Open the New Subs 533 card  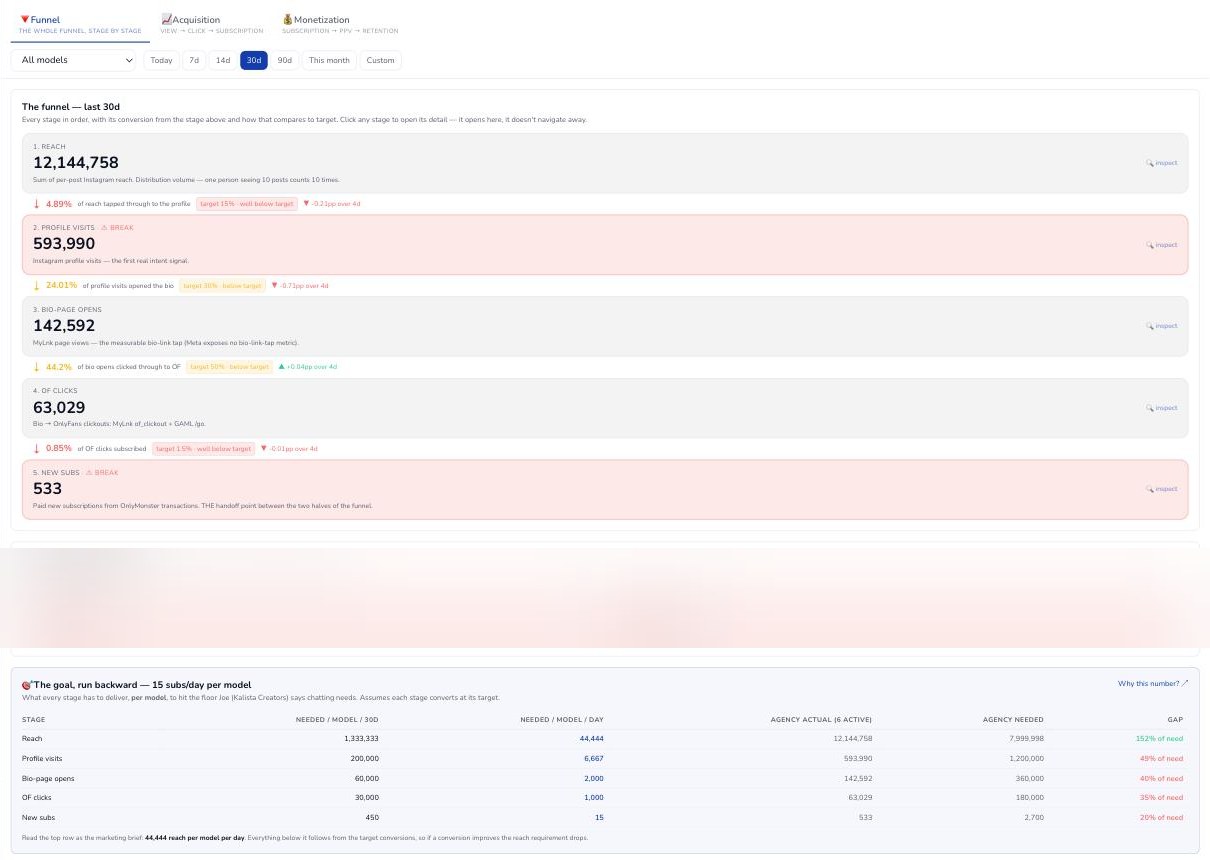coord(605,489)
